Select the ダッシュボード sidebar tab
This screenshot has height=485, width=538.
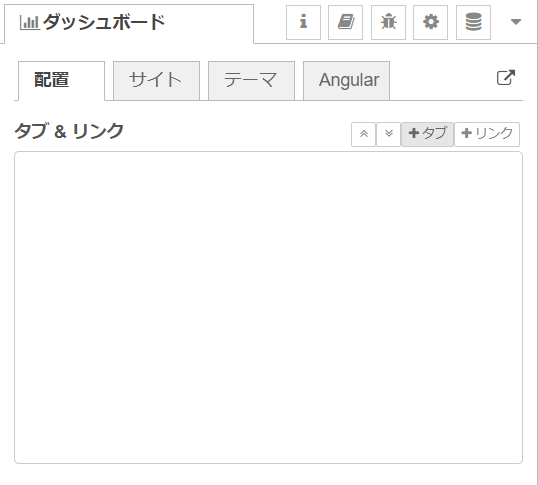[129, 23]
